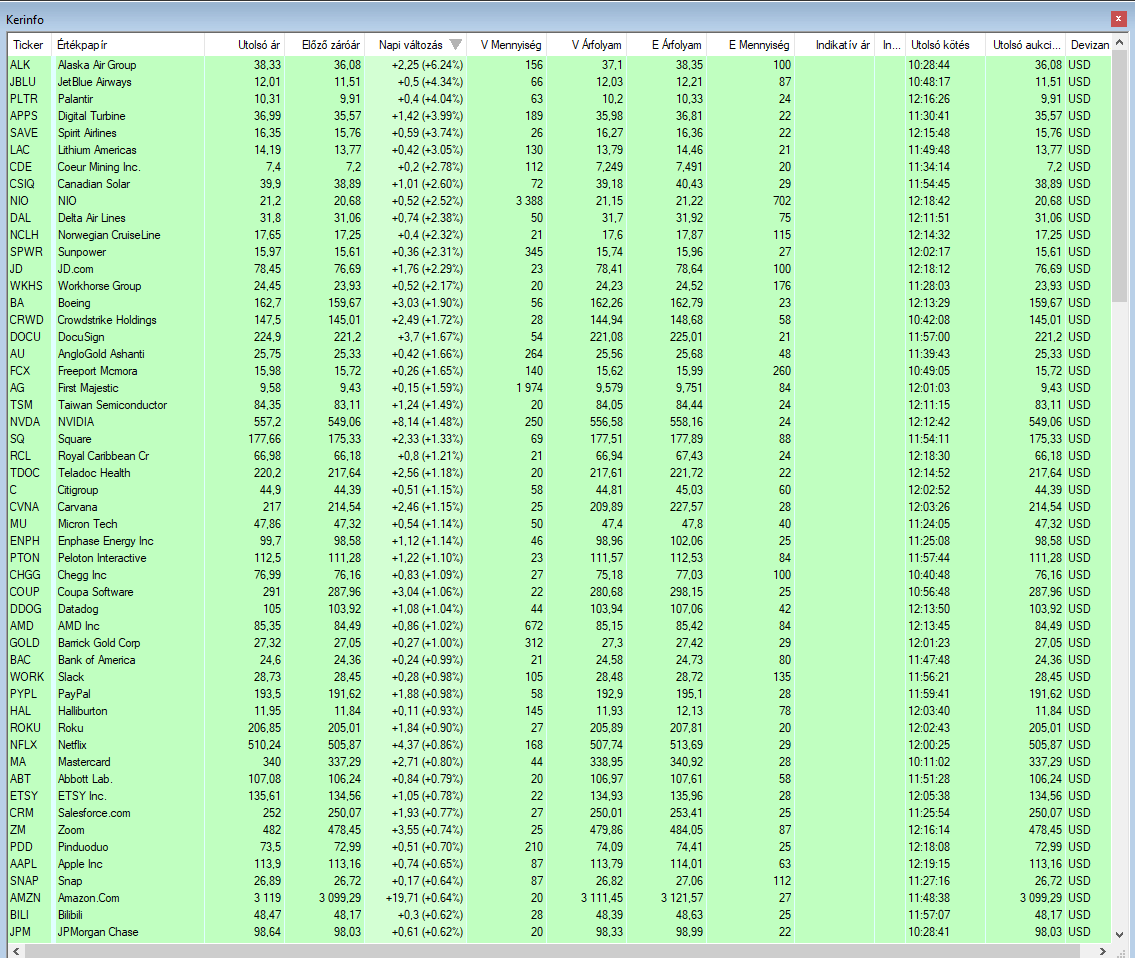Select Teladoc Health row
The image size is (1135, 958).
click(x=560, y=473)
